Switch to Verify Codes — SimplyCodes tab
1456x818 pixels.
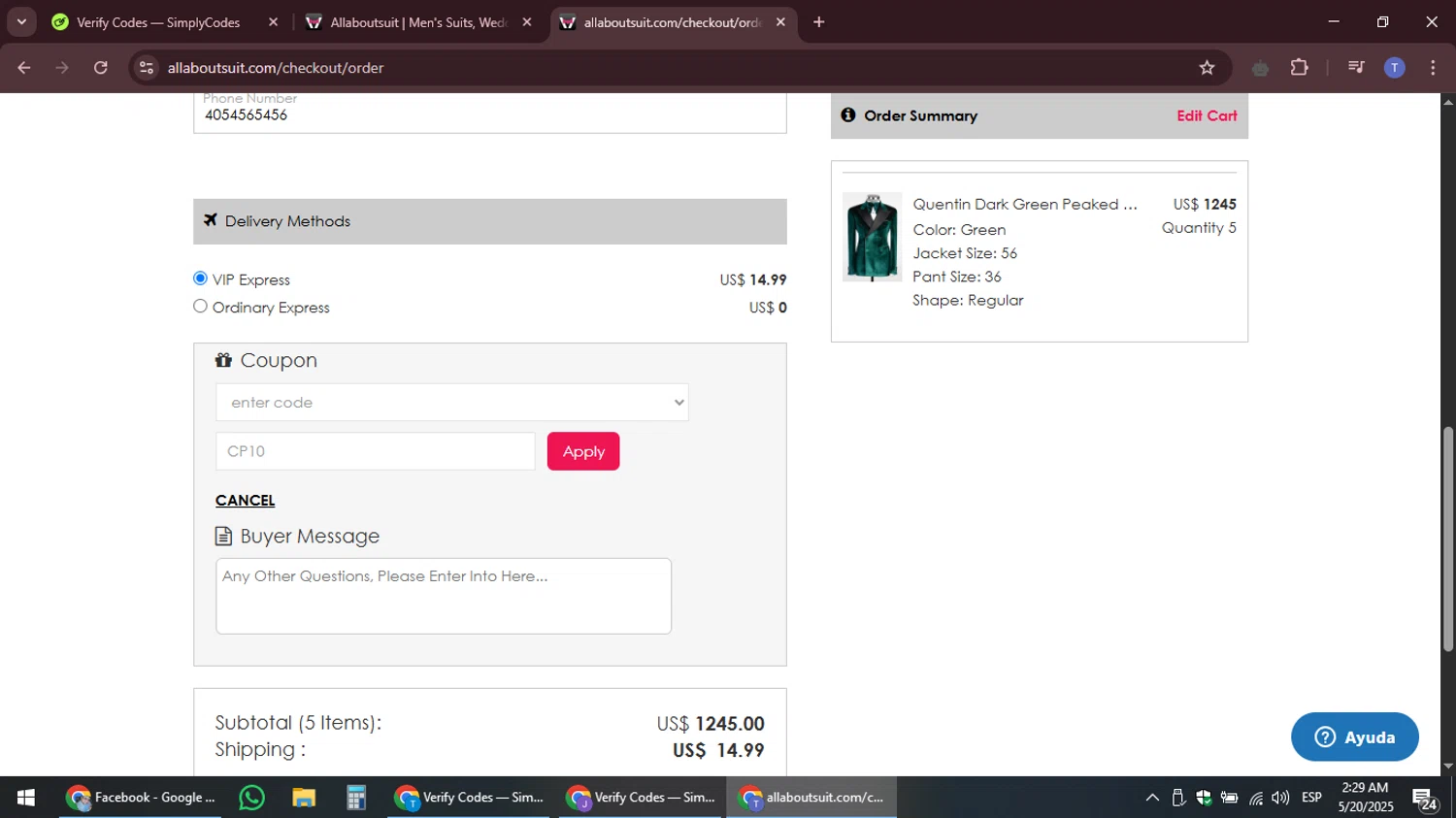tap(158, 22)
